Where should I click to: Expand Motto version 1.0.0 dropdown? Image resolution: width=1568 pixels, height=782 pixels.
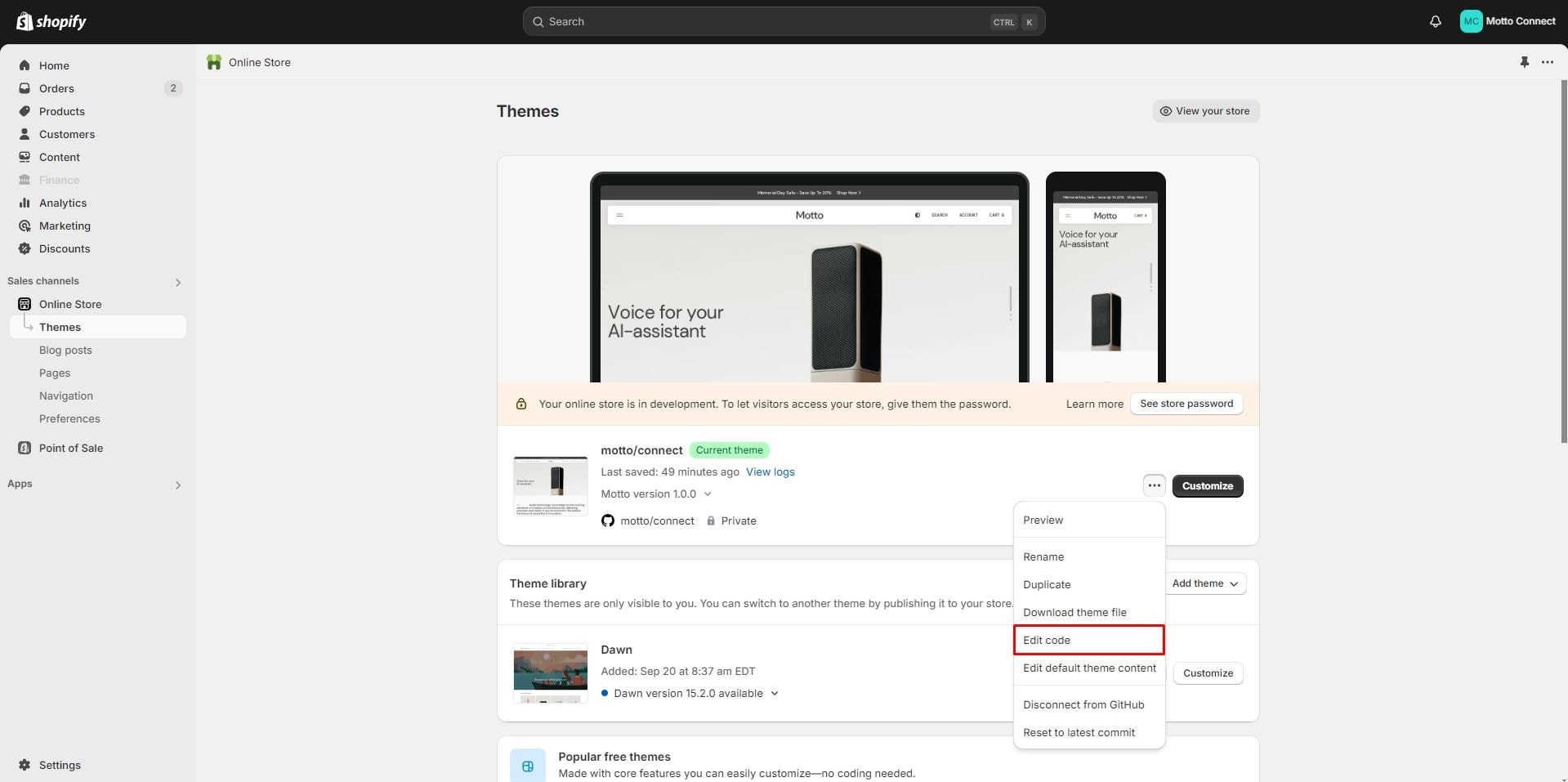coord(707,494)
